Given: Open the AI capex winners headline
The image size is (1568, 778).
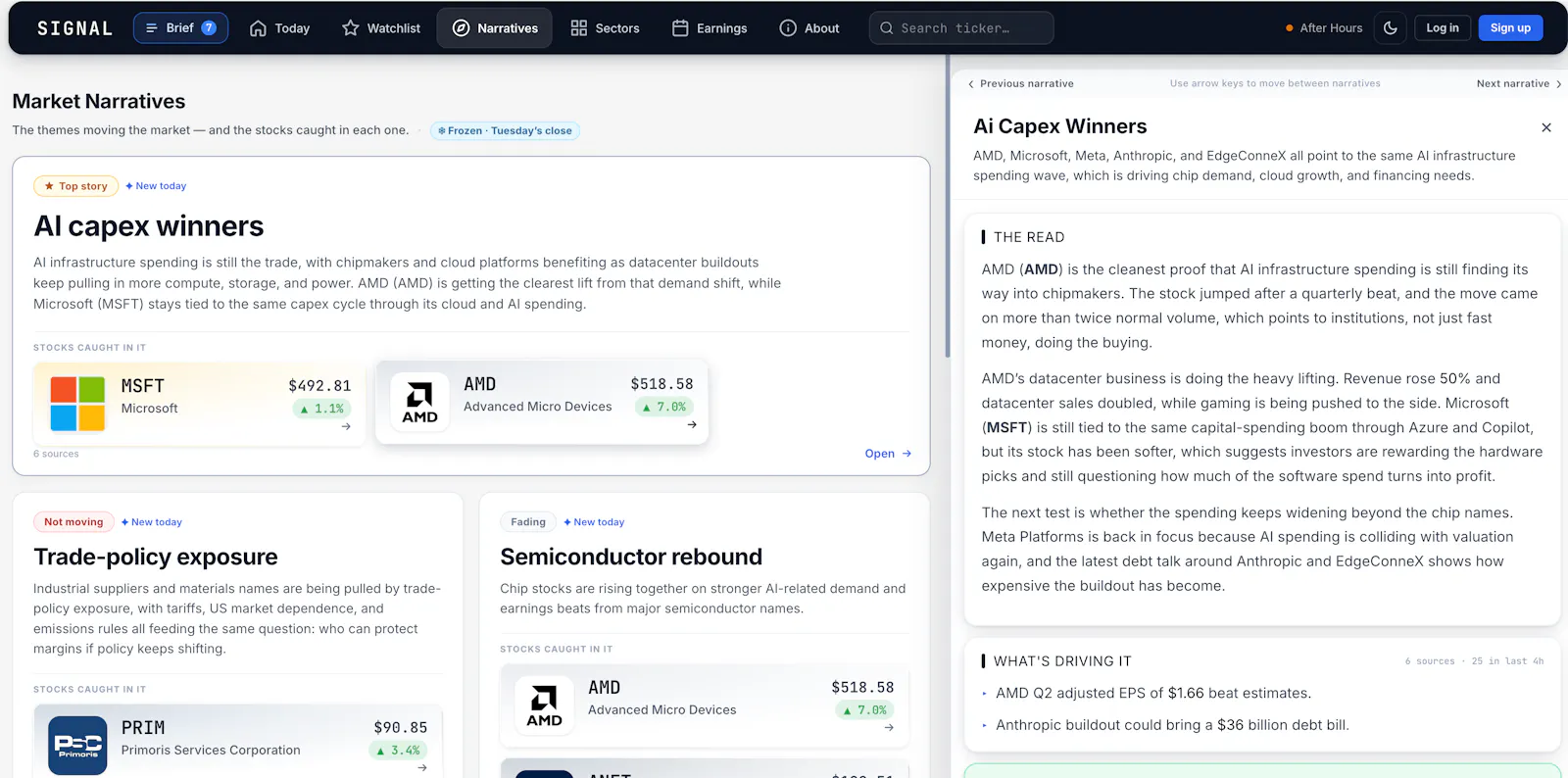Looking at the screenshot, I should [149, 226].
